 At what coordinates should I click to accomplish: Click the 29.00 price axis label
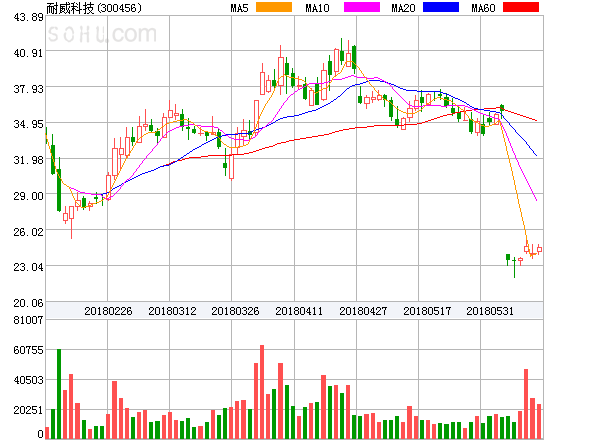[x=28, y=196]
